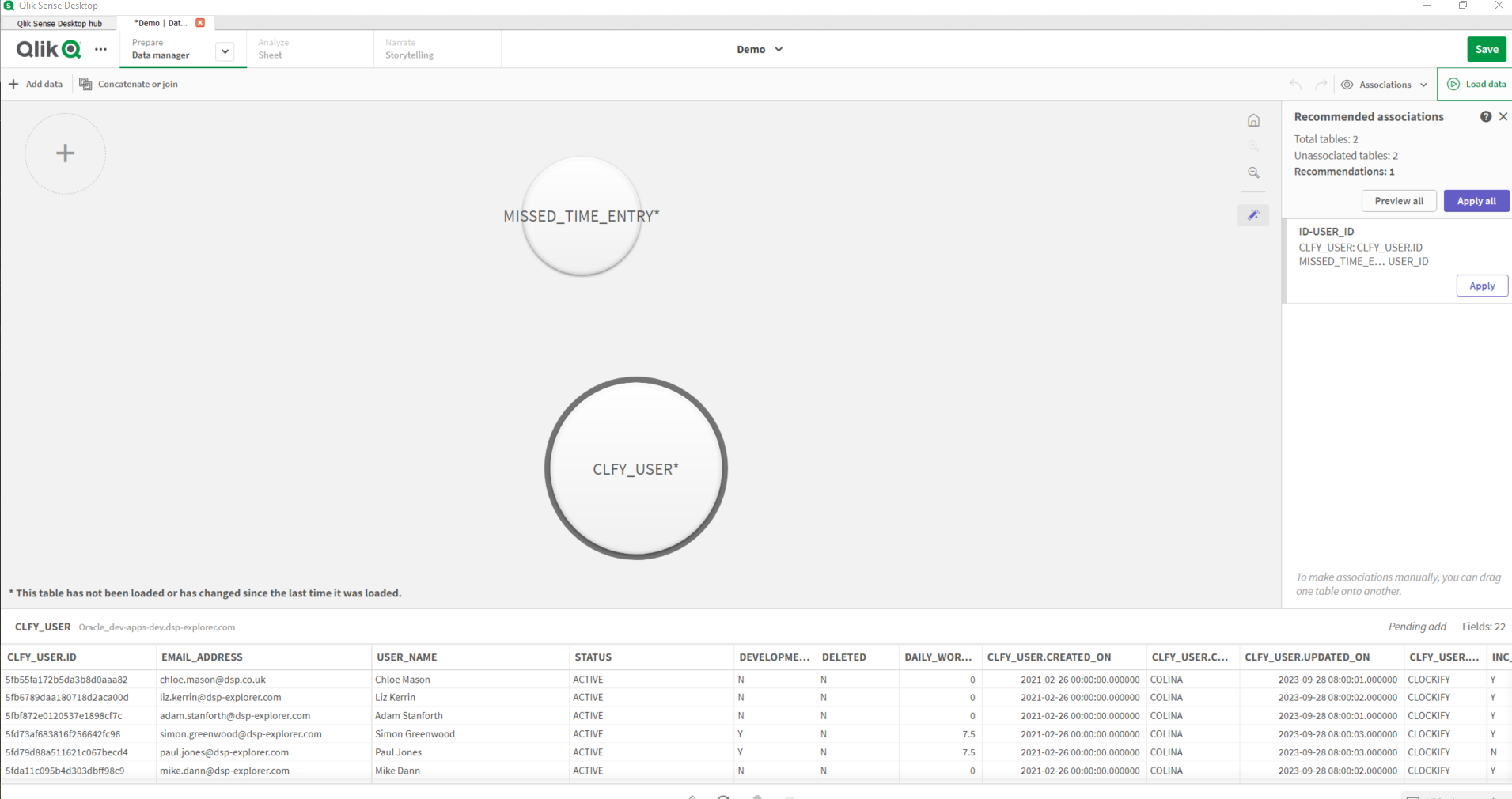Open the Analyze Sheet tab

click(310, 49)
